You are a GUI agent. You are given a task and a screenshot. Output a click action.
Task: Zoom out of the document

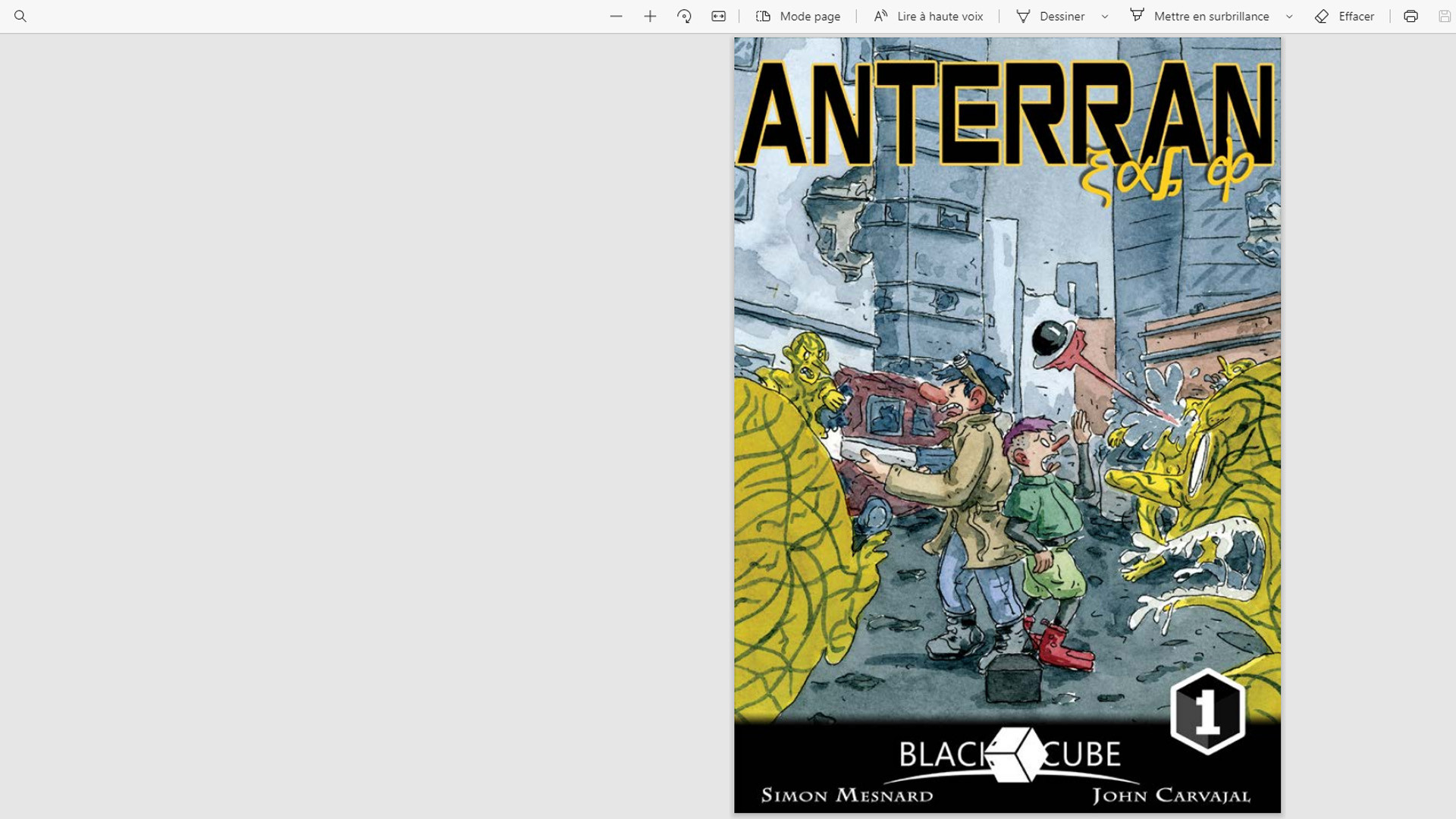[616, 16]
